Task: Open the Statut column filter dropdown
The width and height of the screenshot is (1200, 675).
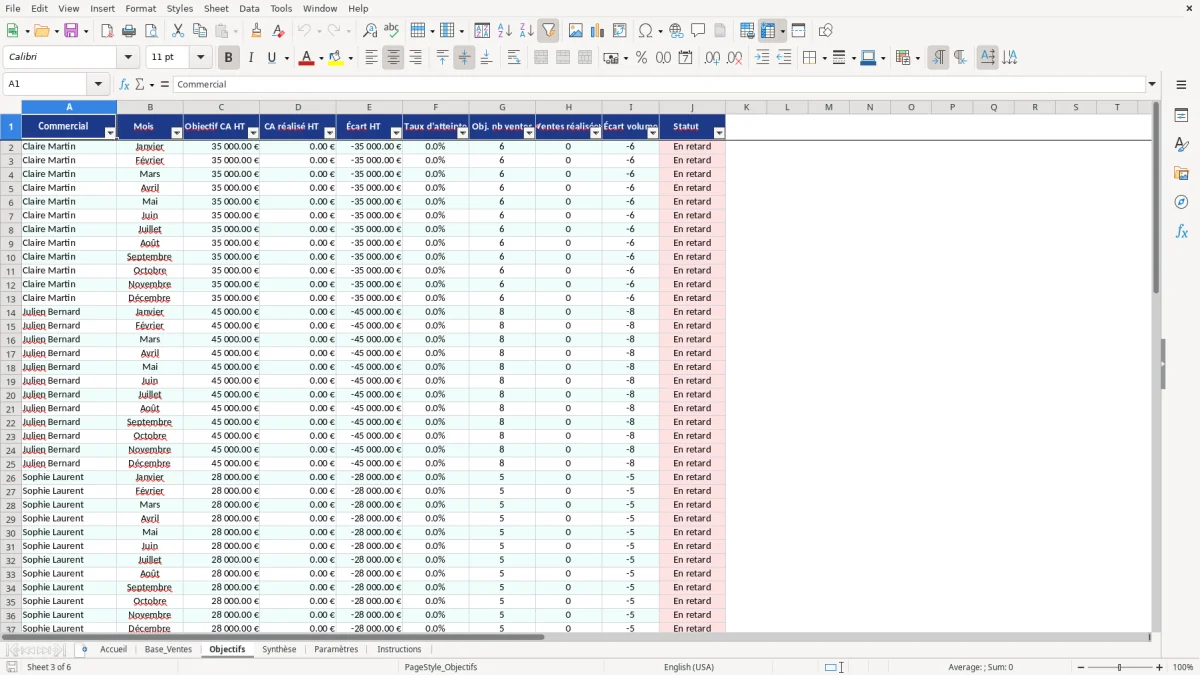Action: [719, 133]
